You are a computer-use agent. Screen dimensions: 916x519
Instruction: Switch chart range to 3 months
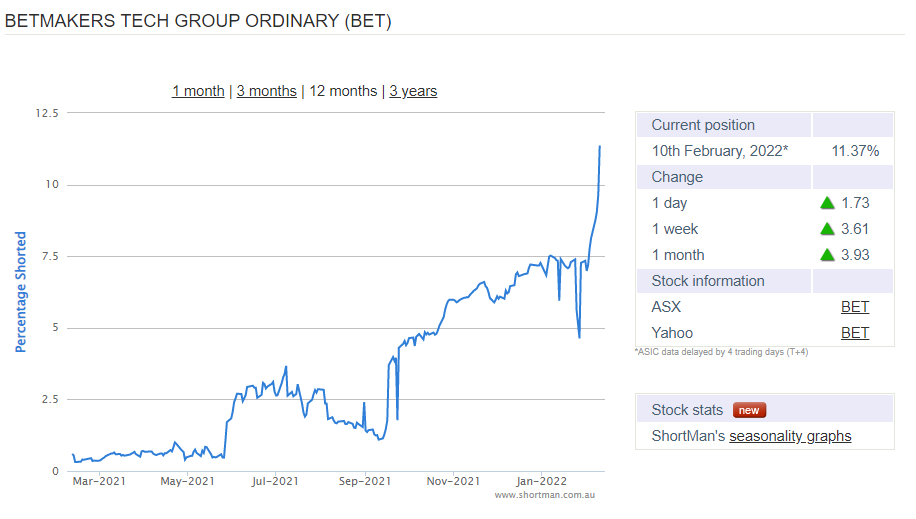pyautogui.click(x=266, y=91)
